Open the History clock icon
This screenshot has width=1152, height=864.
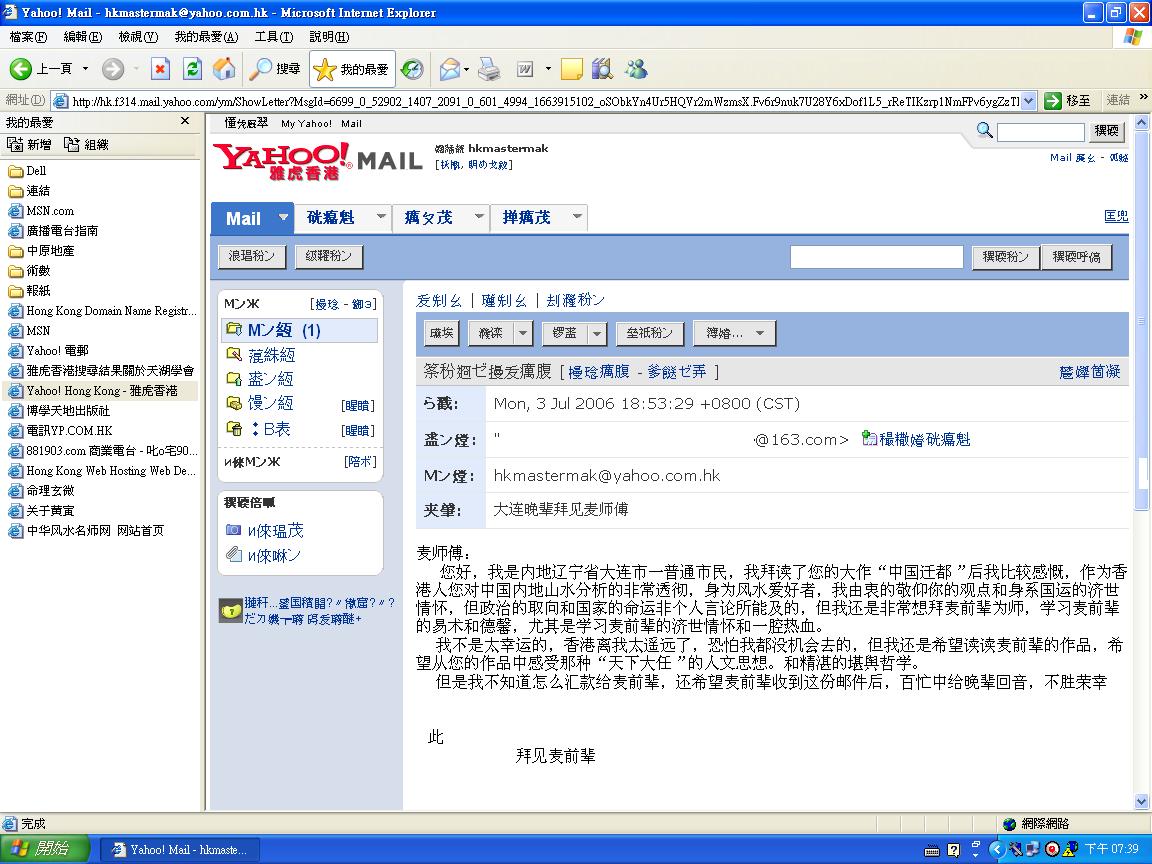click(412, 69)
